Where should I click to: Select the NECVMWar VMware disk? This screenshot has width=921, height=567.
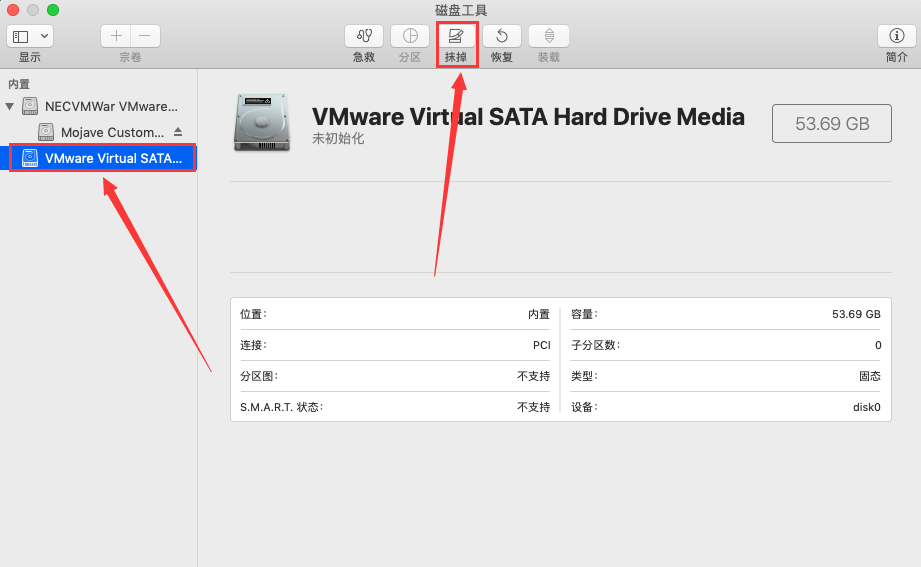click(99, 106)
